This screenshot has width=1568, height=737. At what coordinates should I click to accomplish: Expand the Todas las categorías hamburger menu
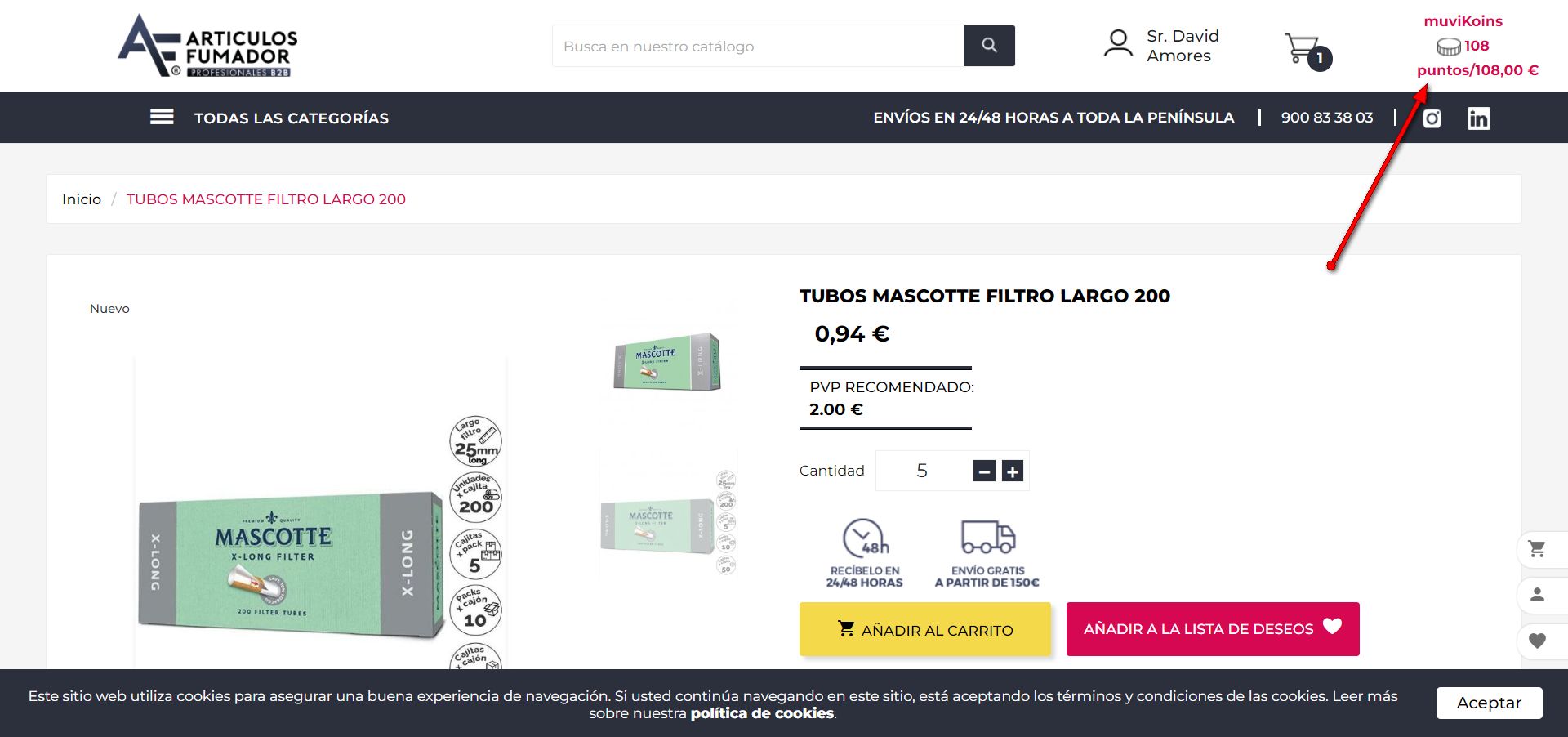[162, 117]
